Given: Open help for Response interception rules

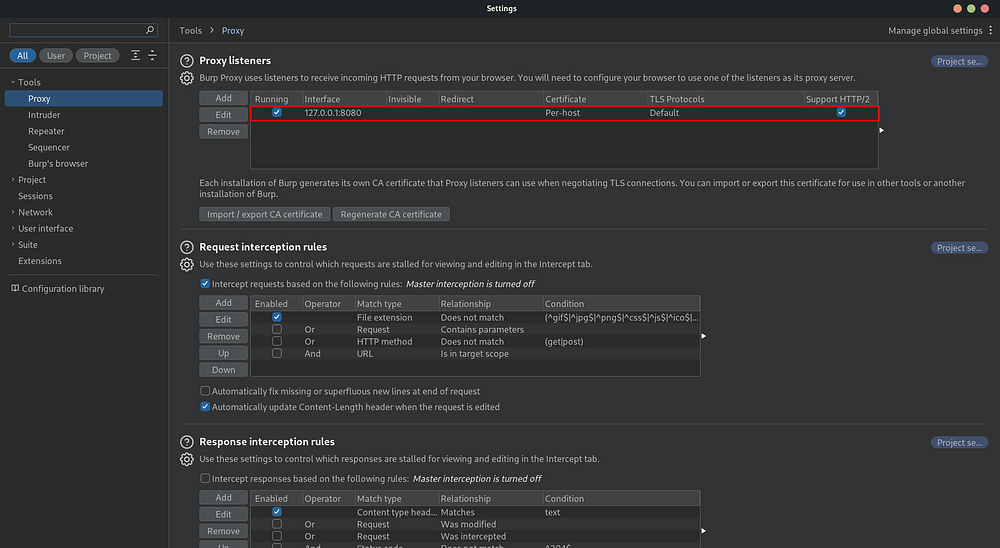Looking at the screenshot, I should tap(186, 441).
